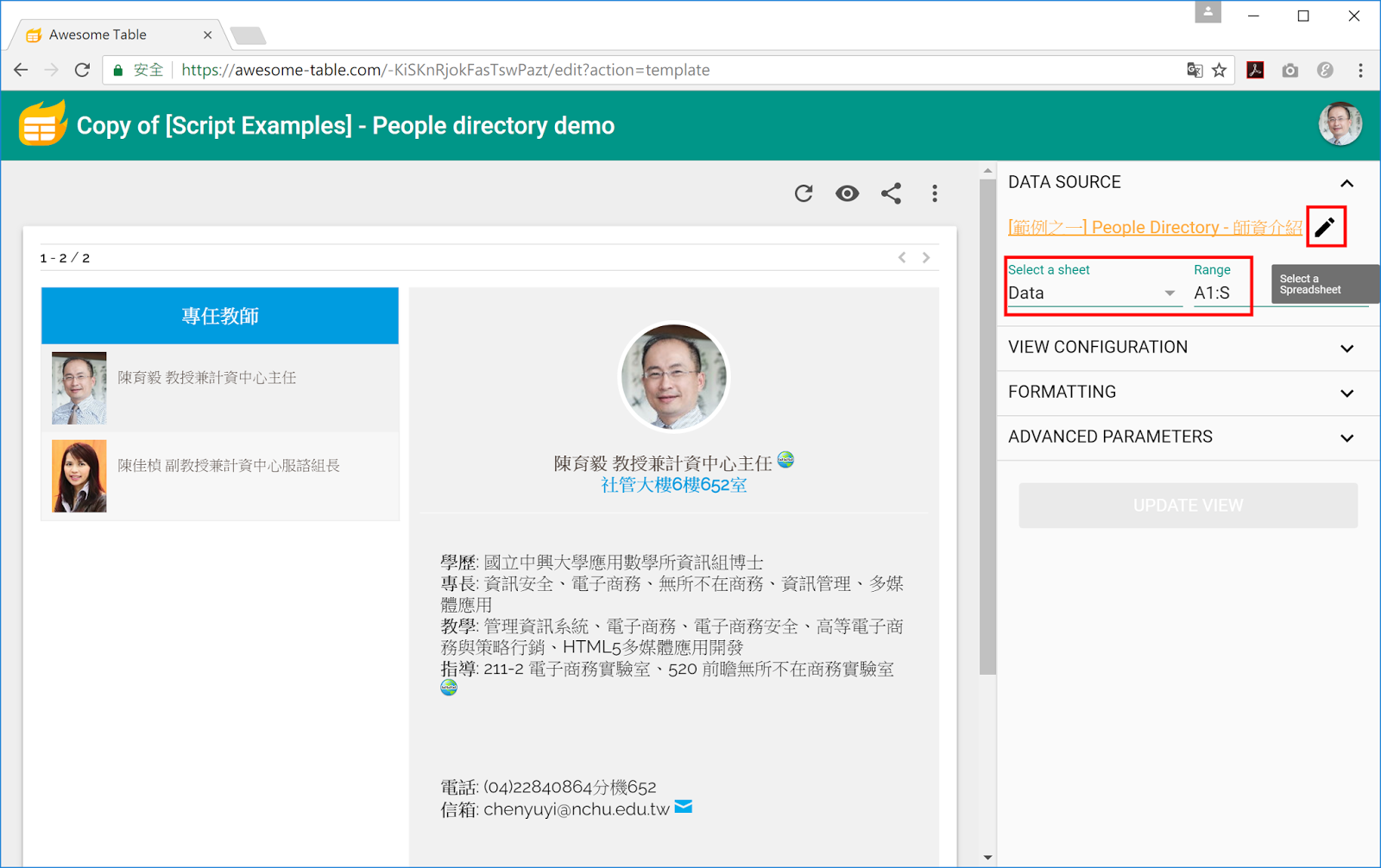Image resolution: width=1381 pixels, height=868 pixels.
Task: Open the Adobe Acrobat extension icon
Action: pyautogui.click(x=1255, y=70)
